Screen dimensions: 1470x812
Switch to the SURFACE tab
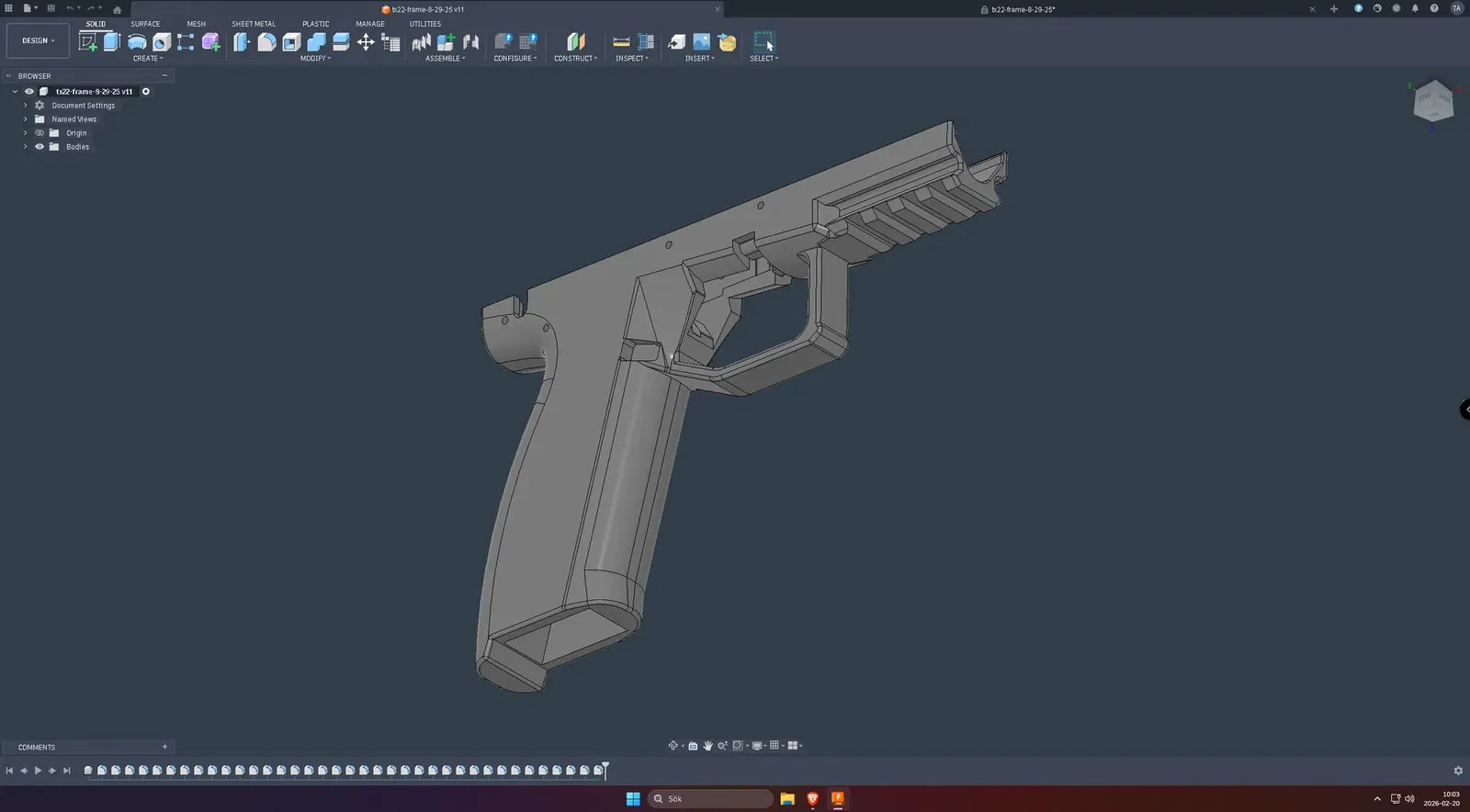(145, 24)
